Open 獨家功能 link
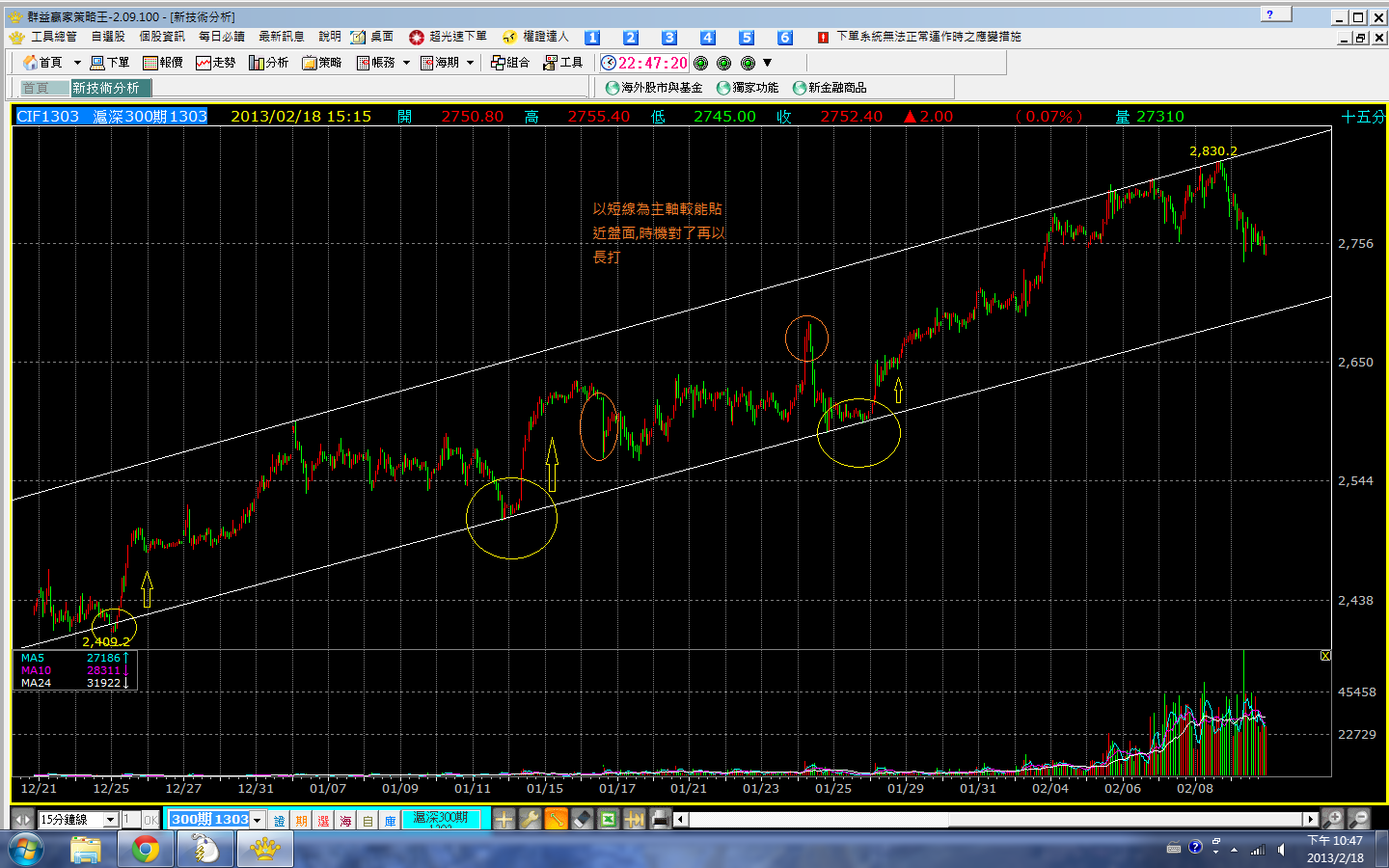Image resolution: width=1389 pixels, height=868 pixels. (x=748, y=88)
